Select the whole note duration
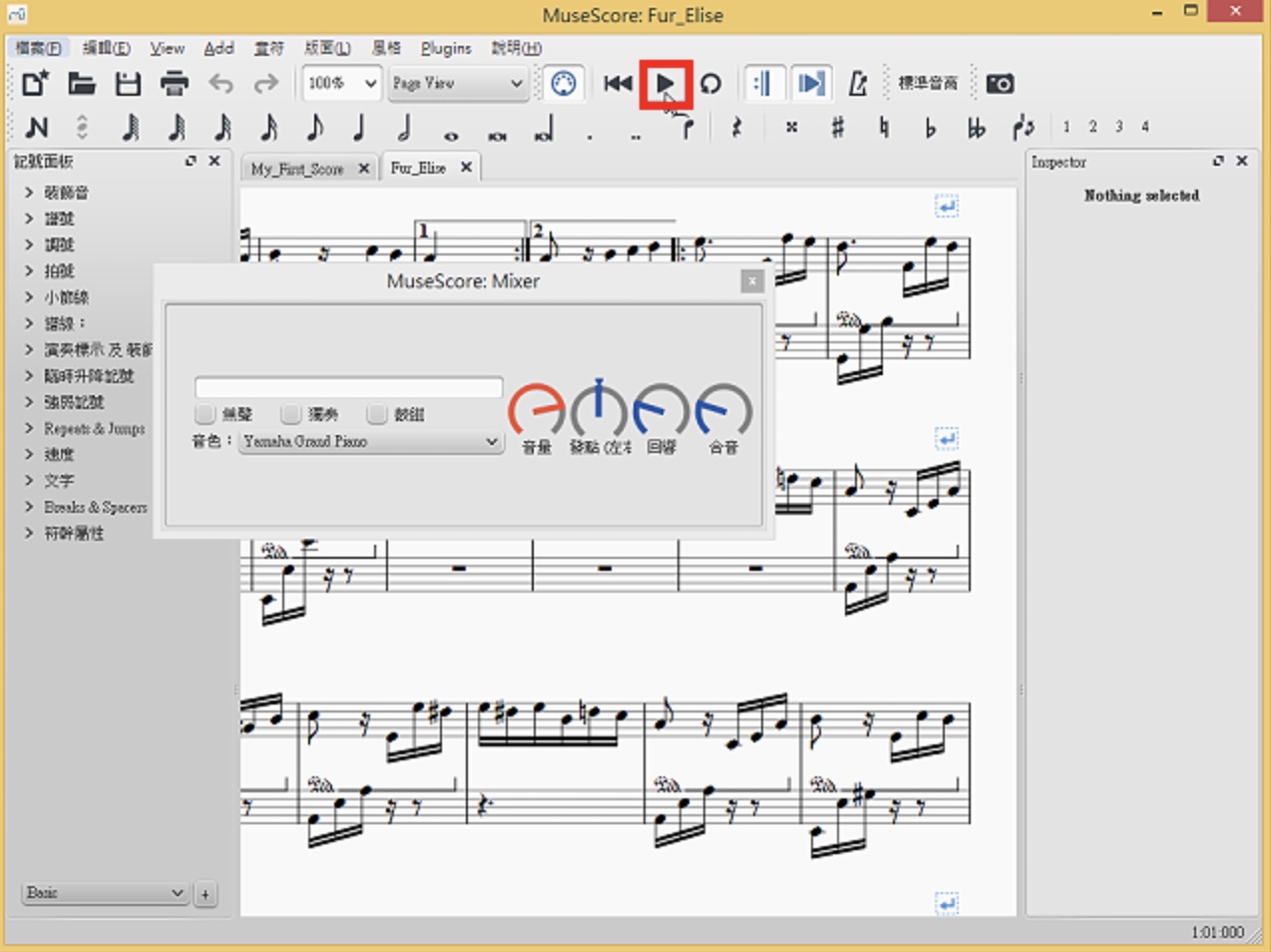 pos(451,135)
